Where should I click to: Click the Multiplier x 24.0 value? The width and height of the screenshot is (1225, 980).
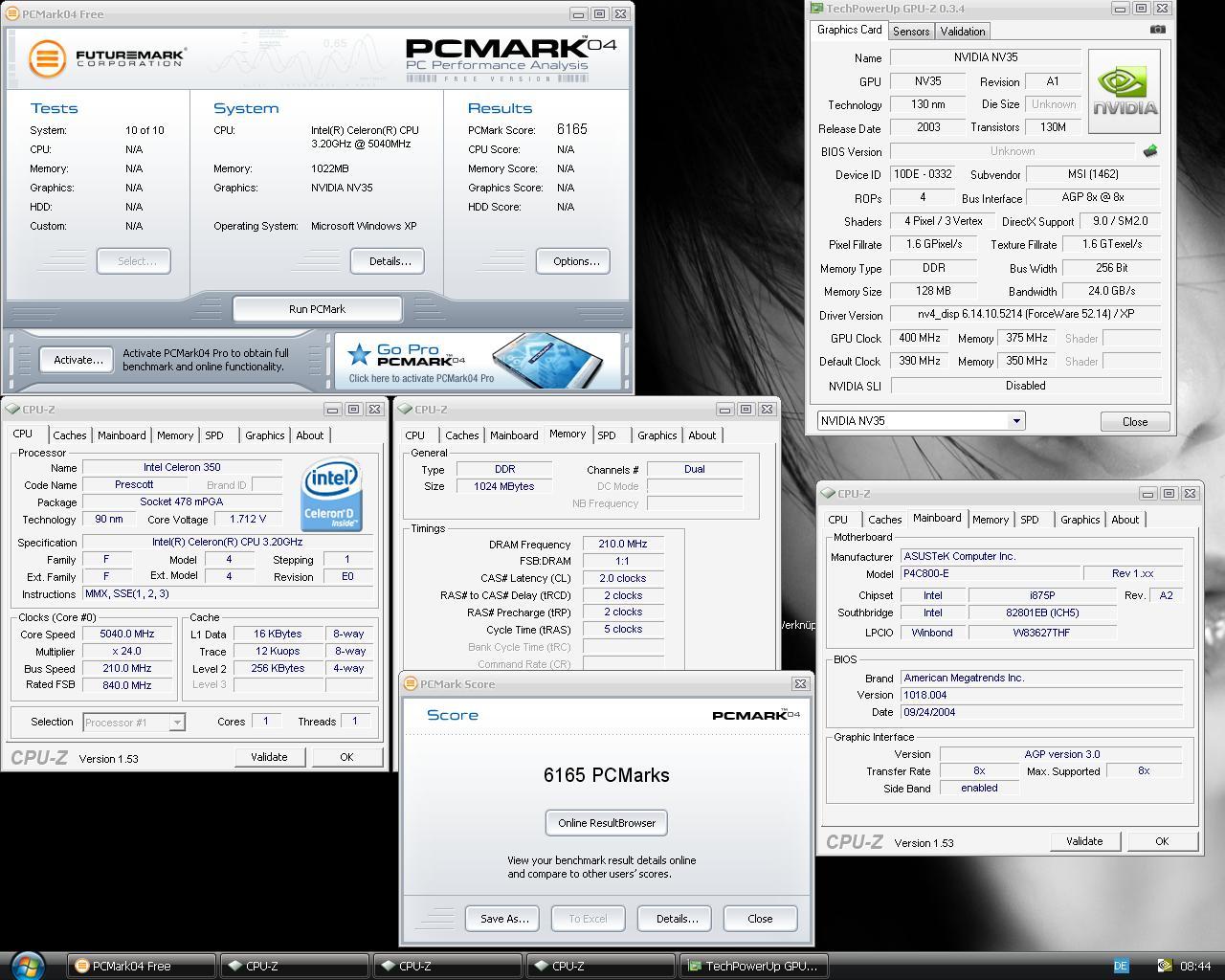127,651
